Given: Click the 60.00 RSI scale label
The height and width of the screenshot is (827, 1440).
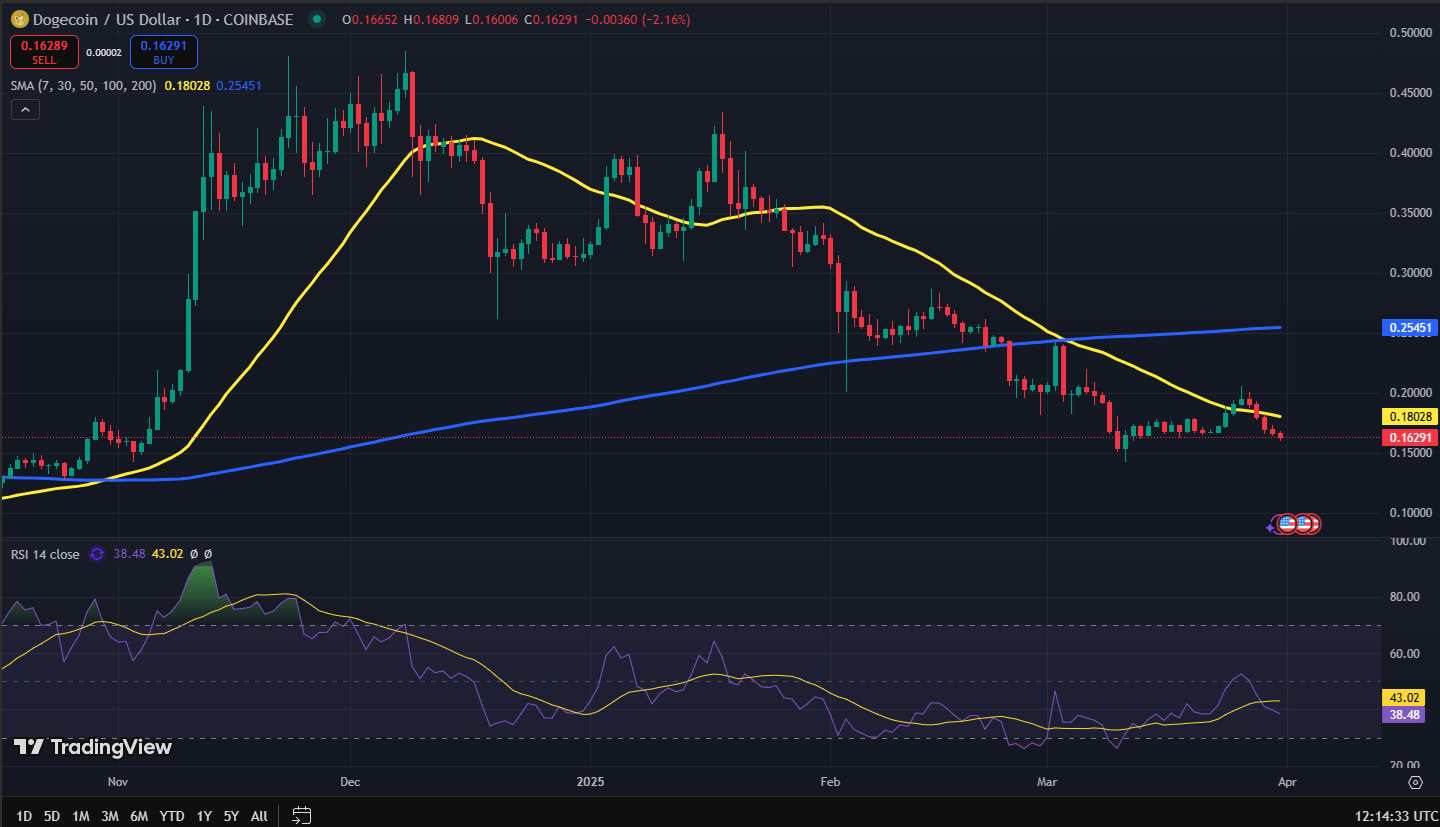Looking at the screenshot, I should [1405, 654].
